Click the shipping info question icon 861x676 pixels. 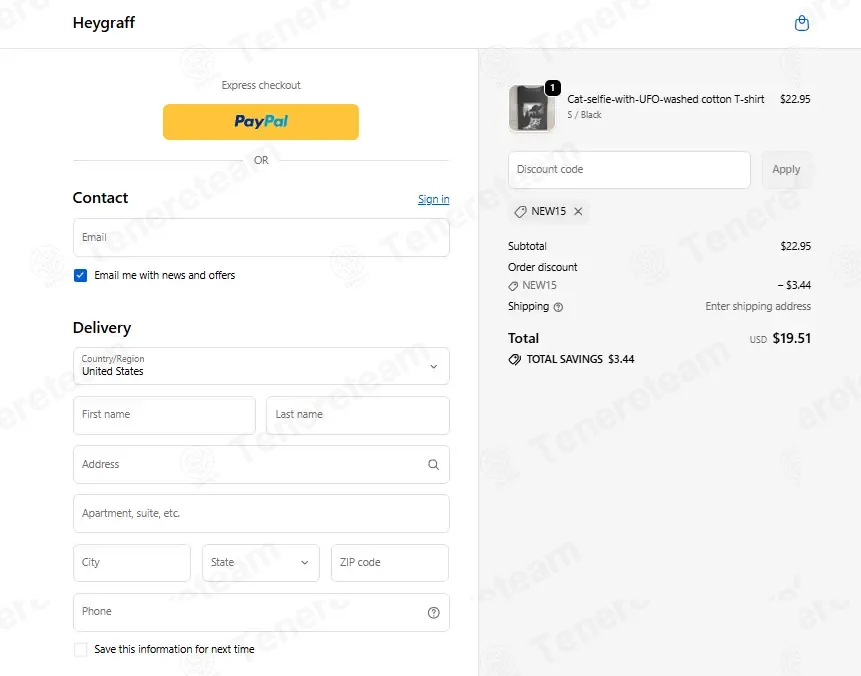tap(558, 307)
